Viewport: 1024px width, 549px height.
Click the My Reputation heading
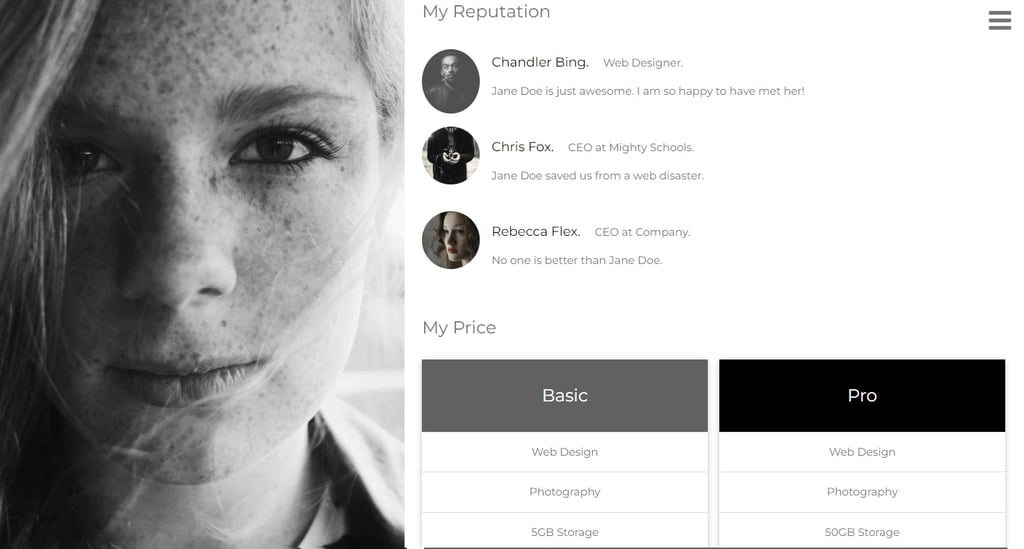pyautogui.click(x=487, y=12)
